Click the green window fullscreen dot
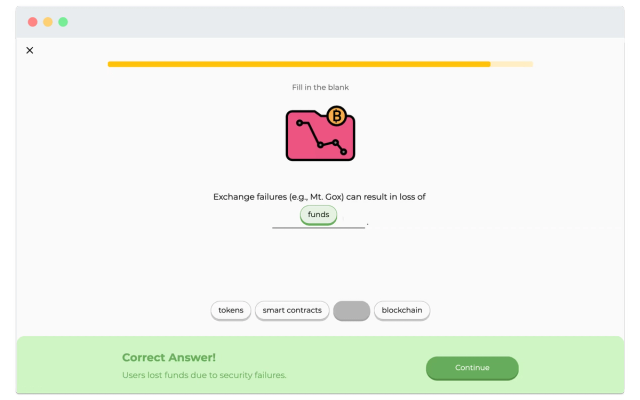The image size is (640, 400). [63, 22]
